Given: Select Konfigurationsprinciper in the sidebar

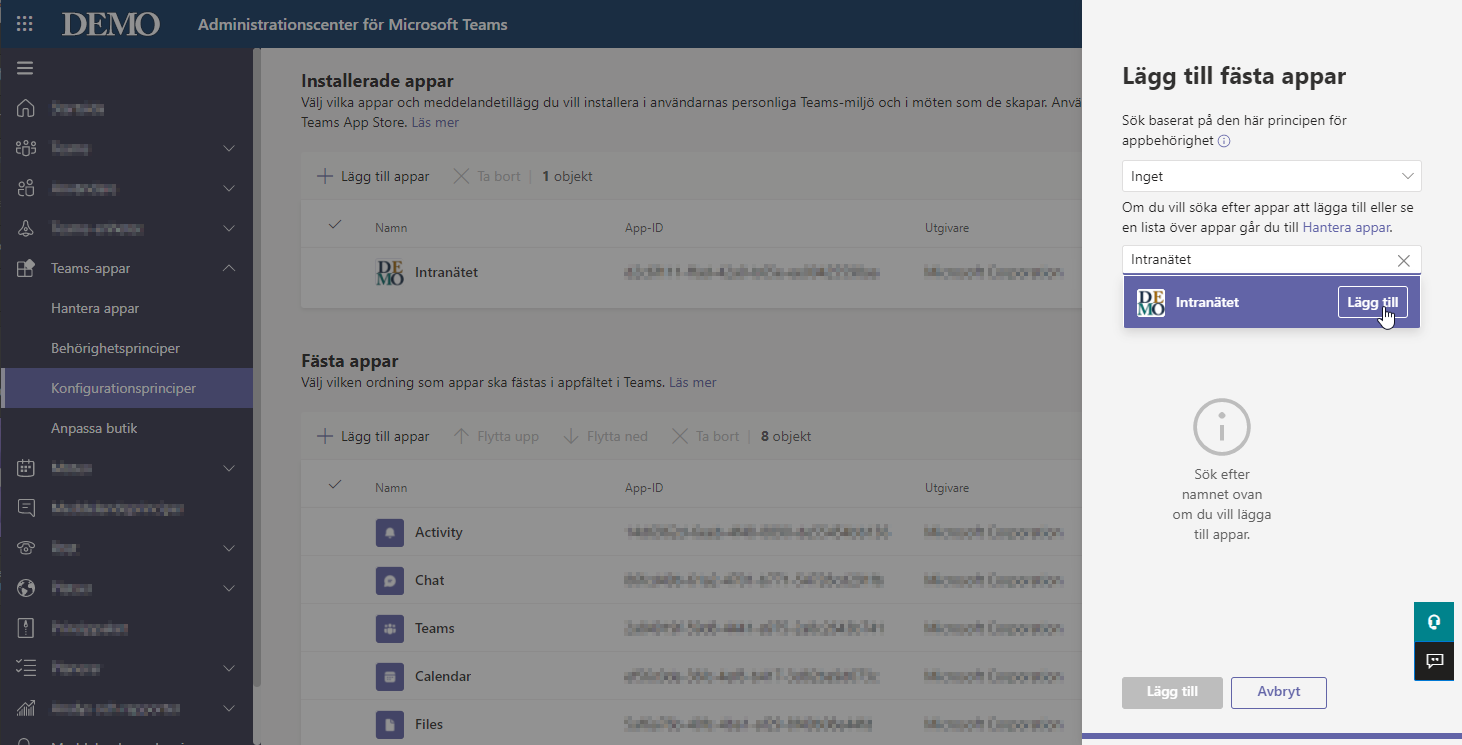Looking at the screenshot, I should coord(126,388).
